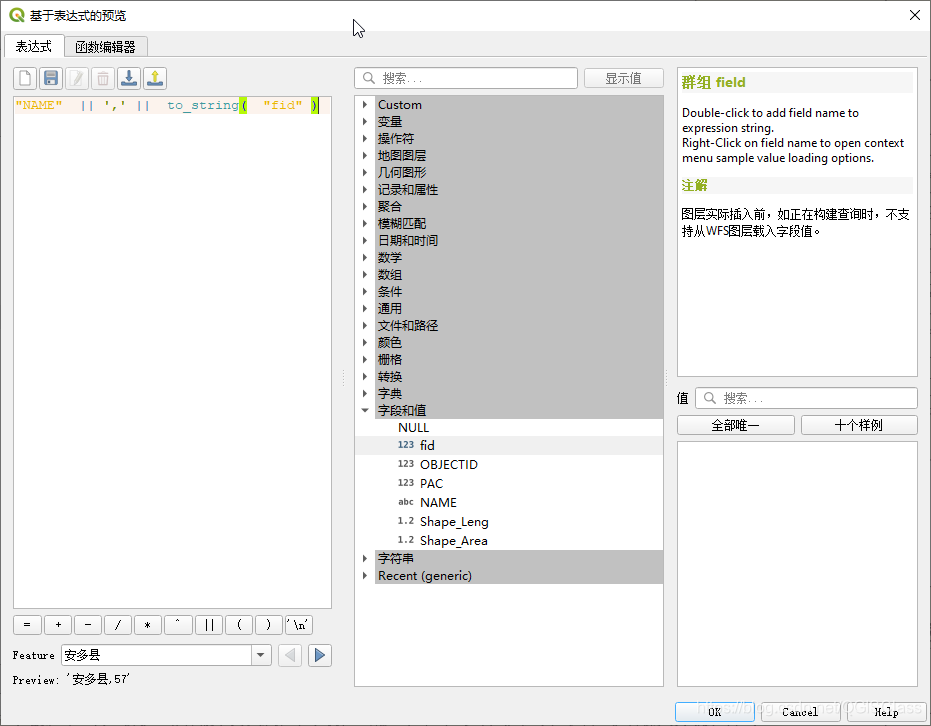Click the clear expression (new file) icon
Viewport: 931px width, 726px height.
pyautogui.click(x=26, y=78)
